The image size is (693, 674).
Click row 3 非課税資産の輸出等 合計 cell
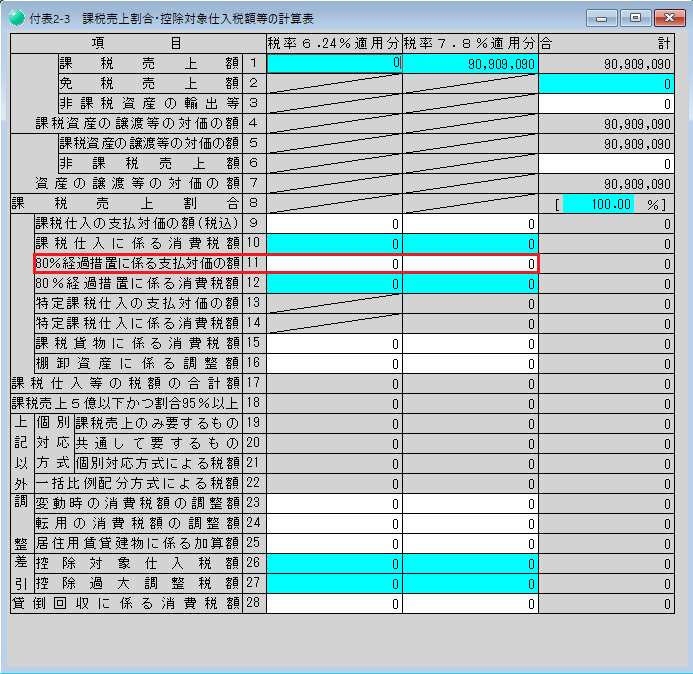[605, 104]
